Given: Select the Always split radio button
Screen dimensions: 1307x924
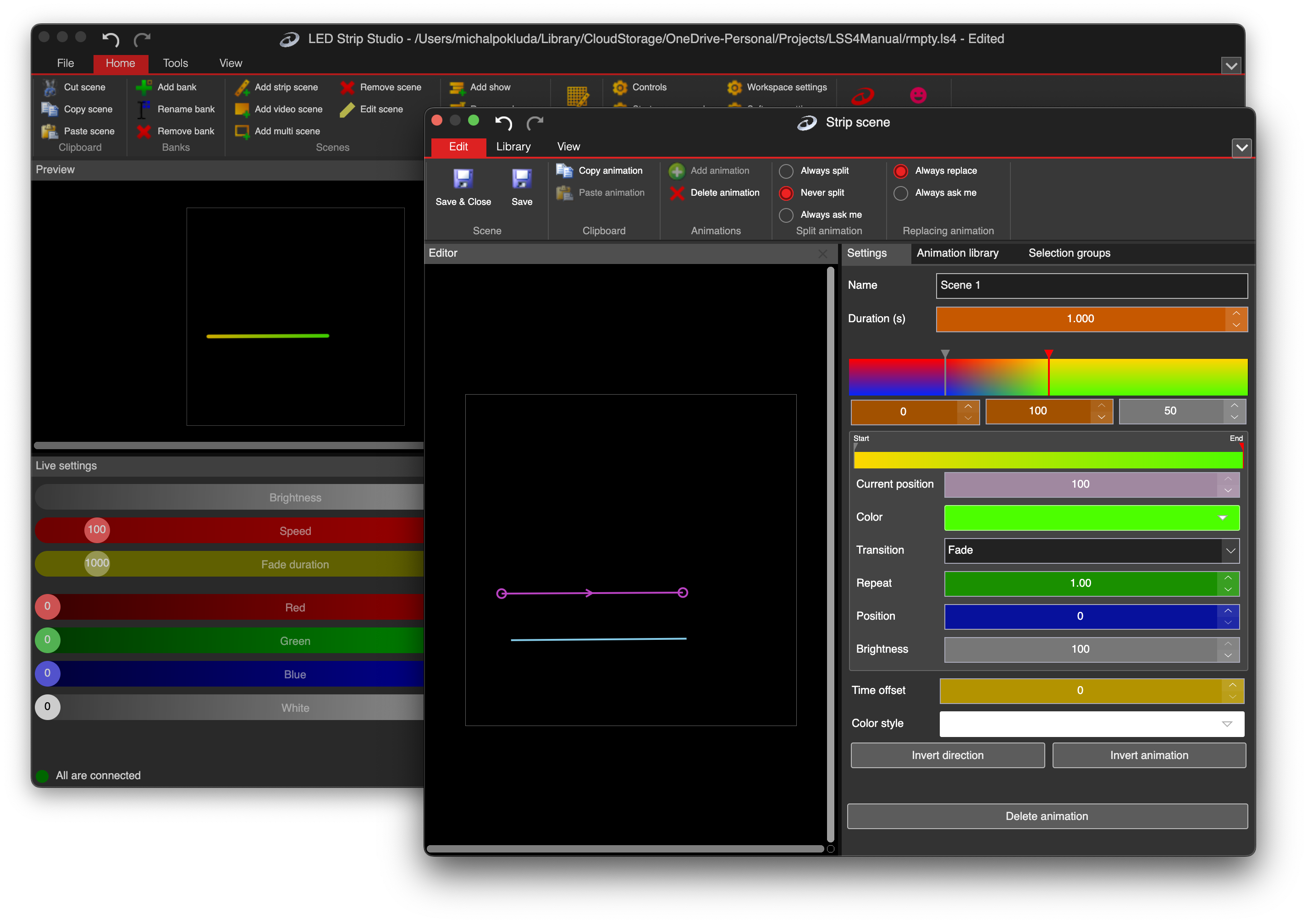Looking at the screenshot, I should 786,170.
